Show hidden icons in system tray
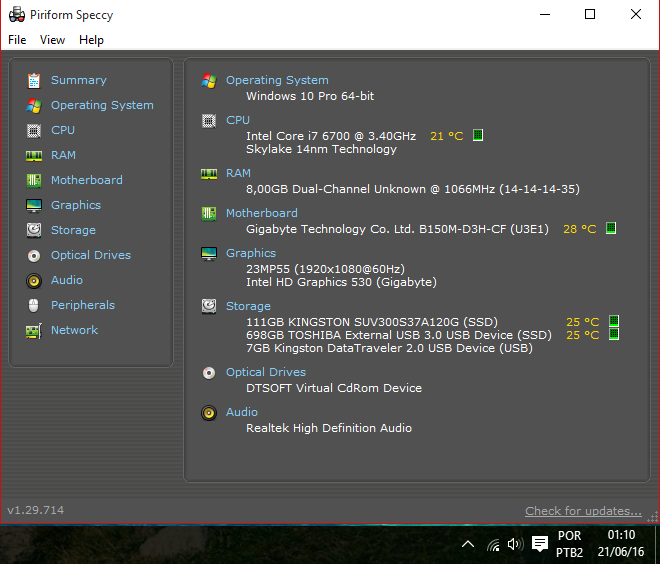 point(468,544)
